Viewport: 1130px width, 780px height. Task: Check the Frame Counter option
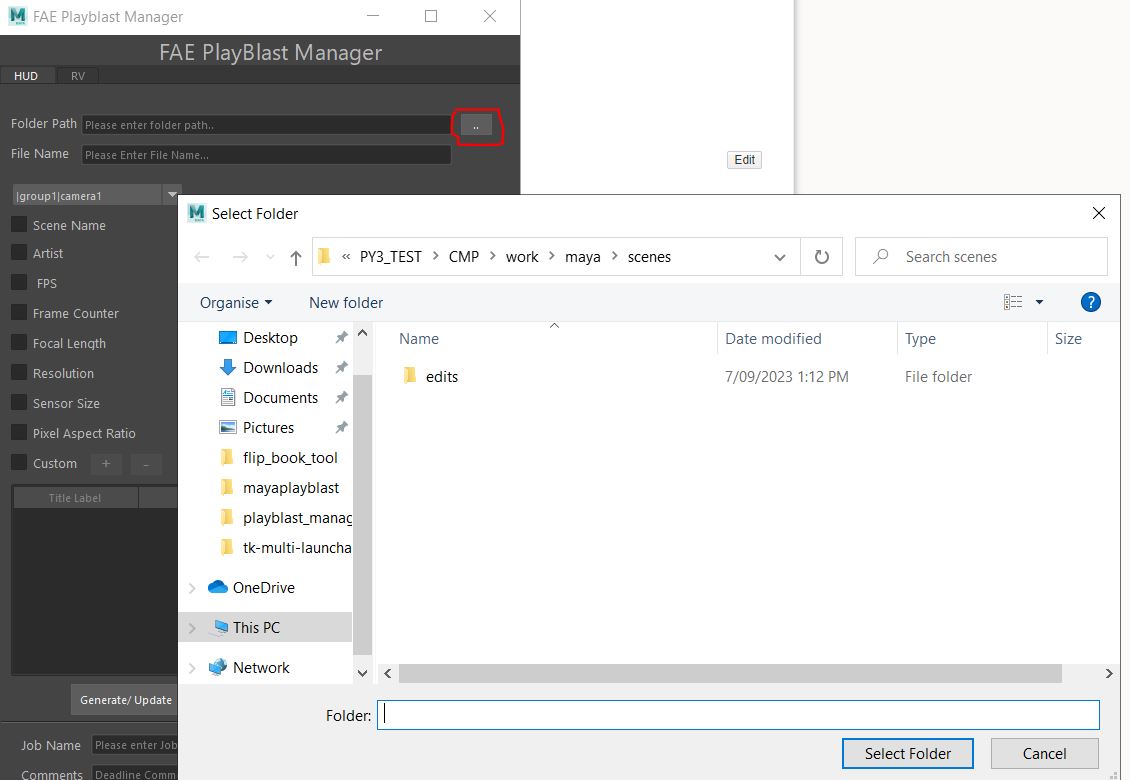(19, 313)
